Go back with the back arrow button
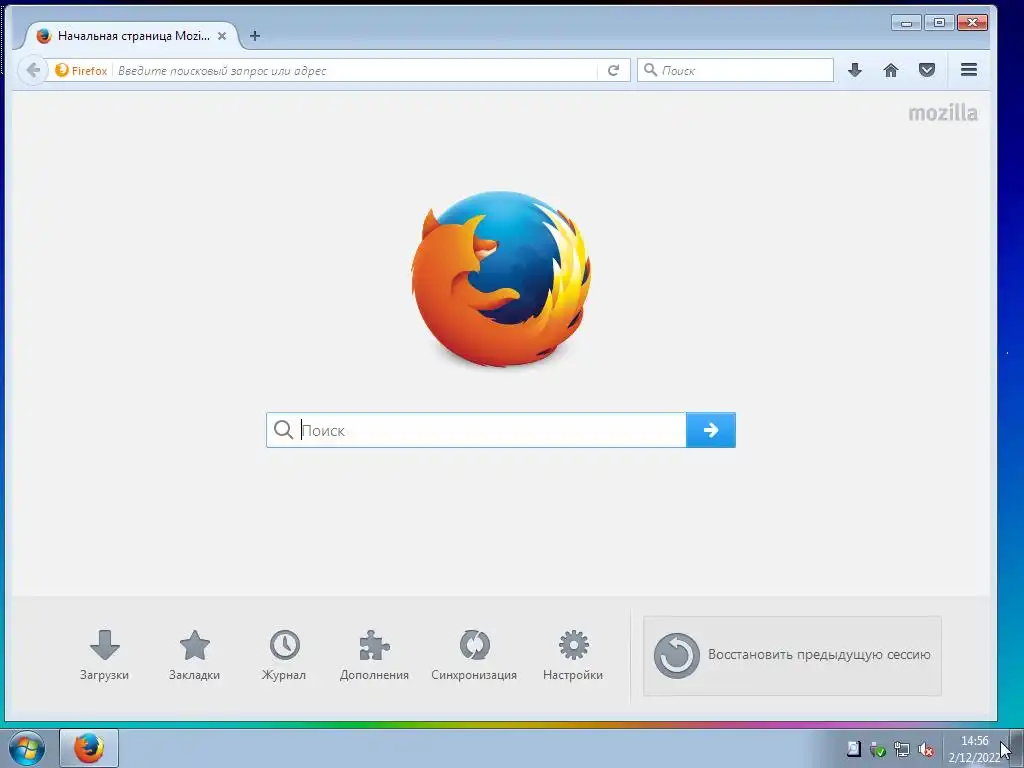The image size is (1024, 768). 33,70
